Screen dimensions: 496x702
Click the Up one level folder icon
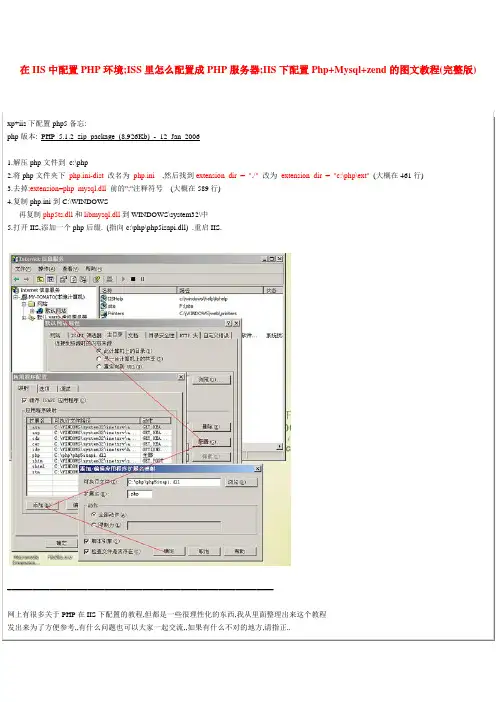(x=40, y=279)
